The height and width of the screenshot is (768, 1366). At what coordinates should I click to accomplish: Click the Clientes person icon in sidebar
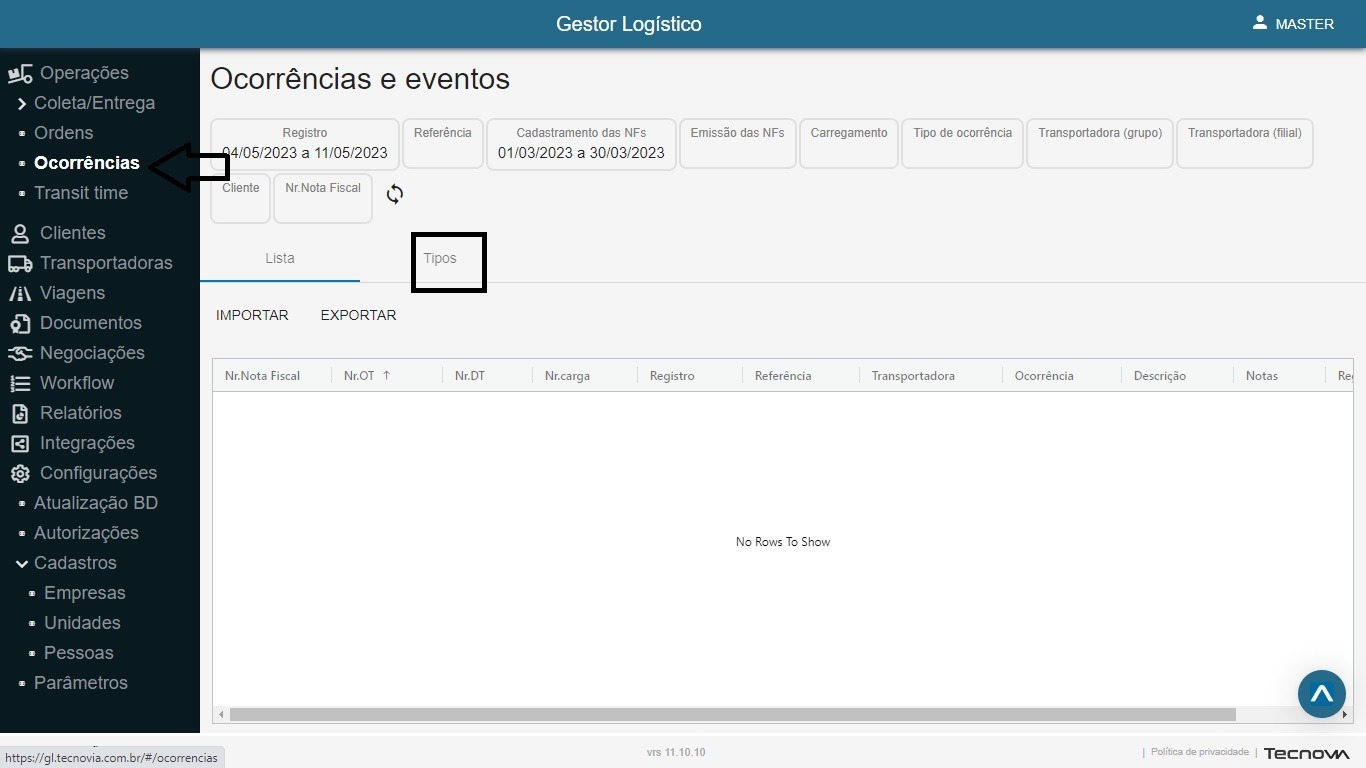tap(19, 233)
